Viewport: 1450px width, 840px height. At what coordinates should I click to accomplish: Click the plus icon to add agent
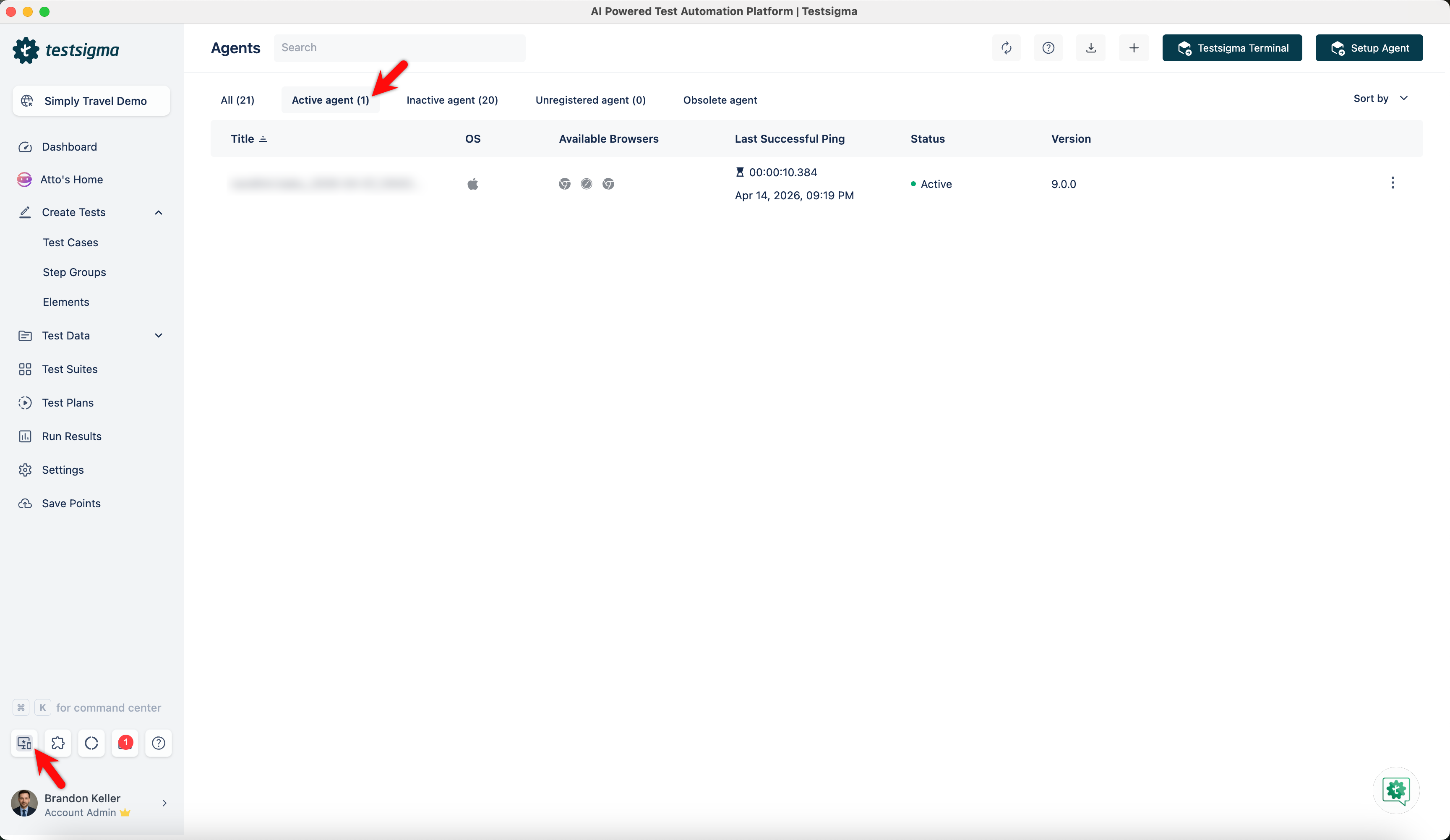1134,48
